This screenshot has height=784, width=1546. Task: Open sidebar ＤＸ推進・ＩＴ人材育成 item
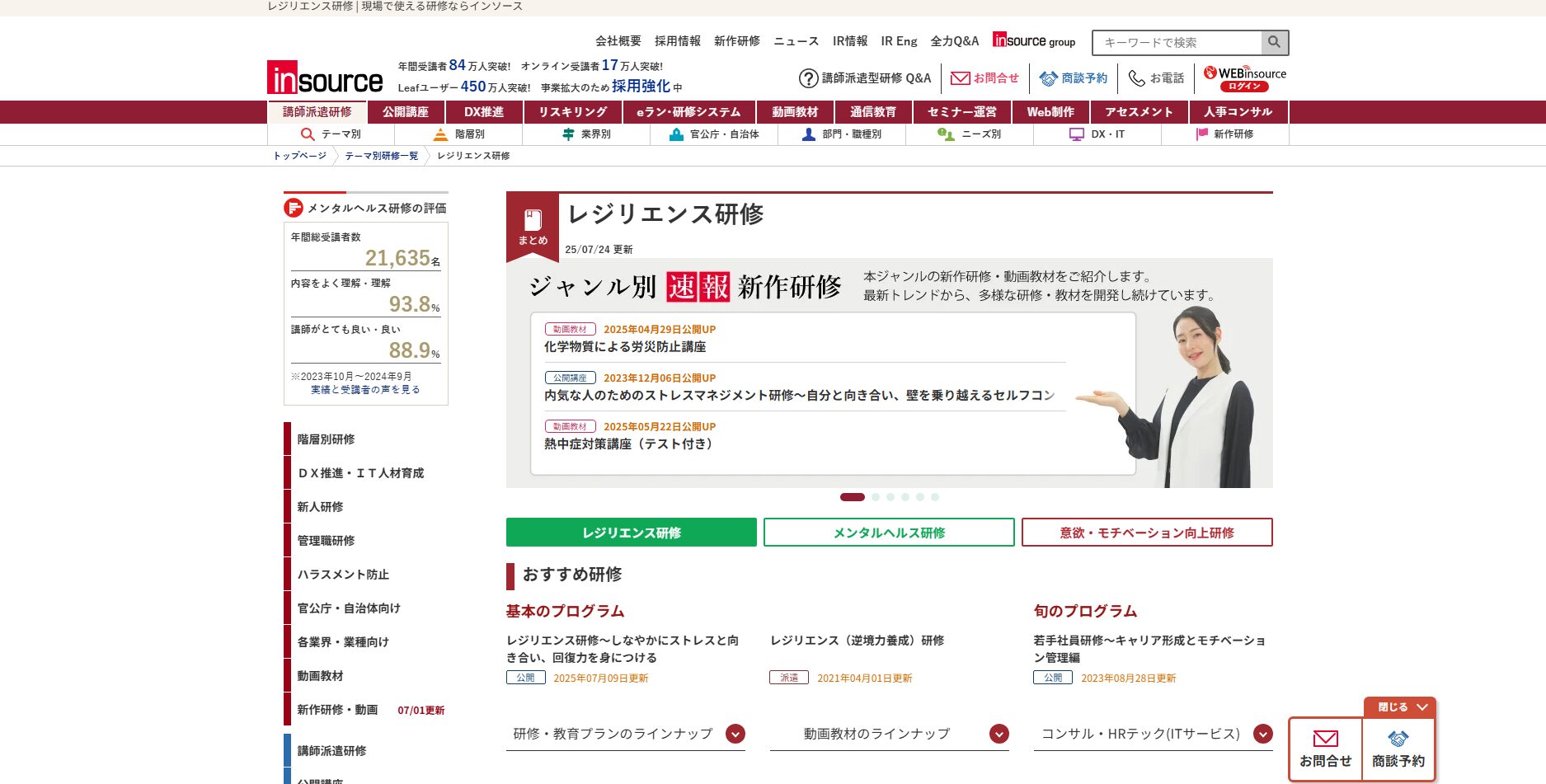[360, 473]
